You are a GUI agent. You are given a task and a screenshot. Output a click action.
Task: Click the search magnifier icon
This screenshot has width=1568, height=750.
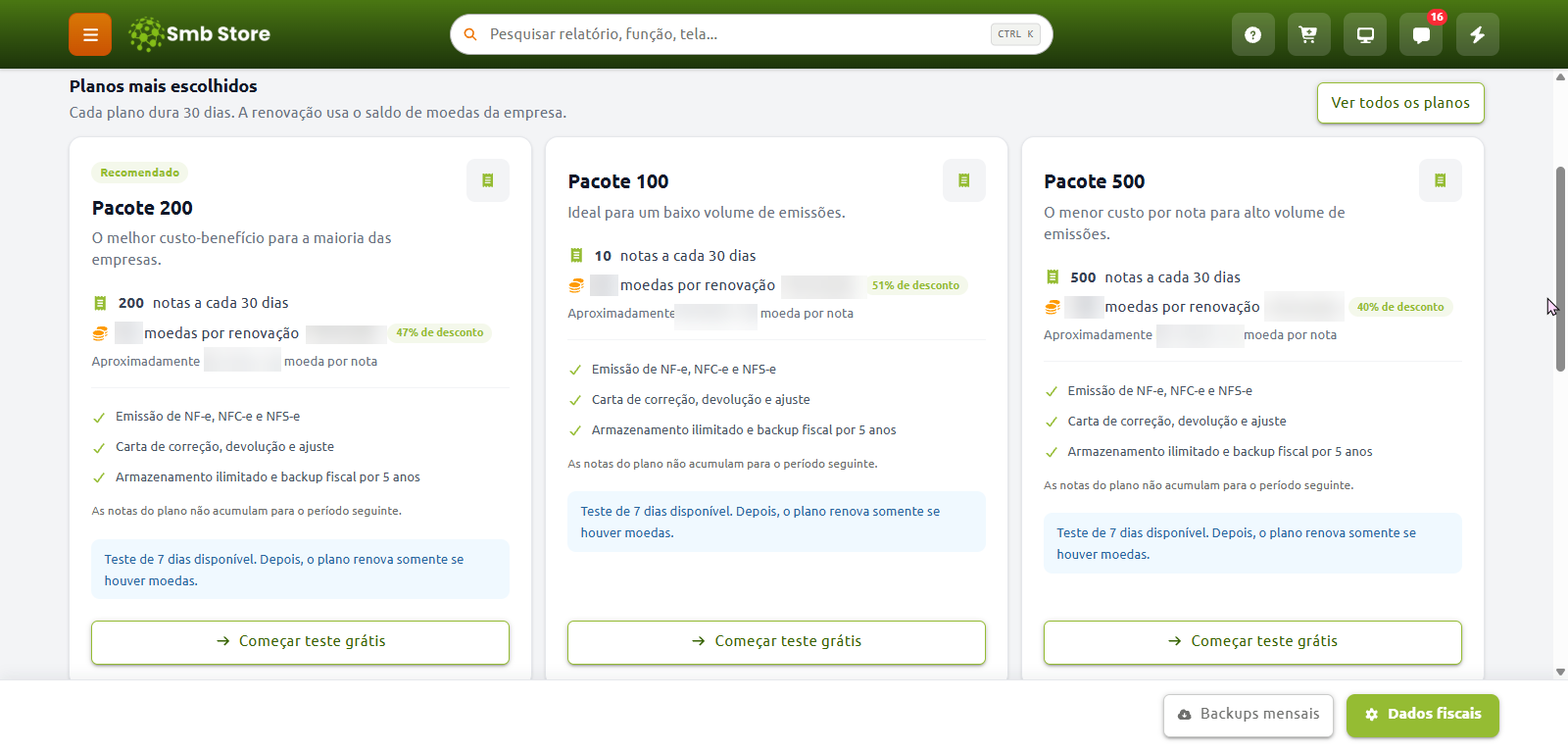[x=470, y=34]
